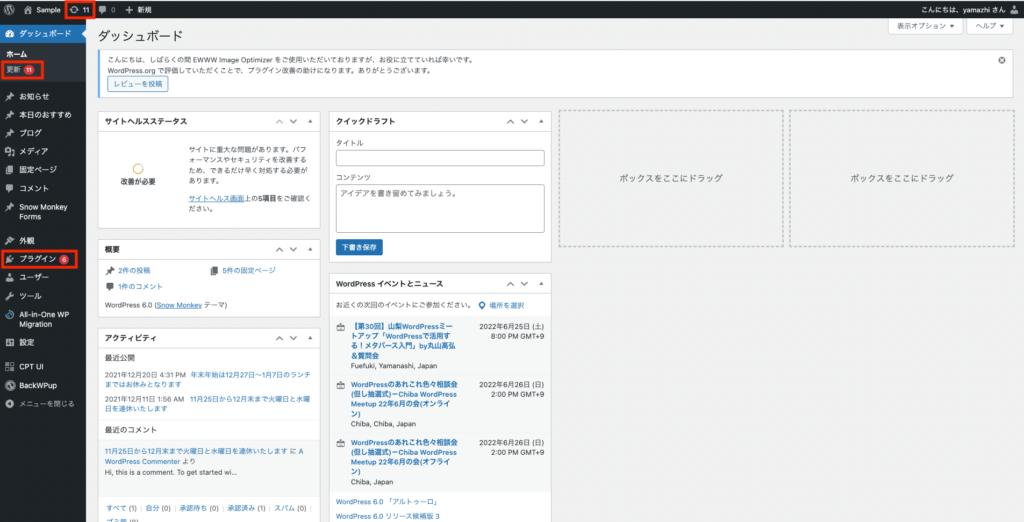The height and width of the screenshot is (522, 1024).
Task: Dismiss the EWWW Image Optimizer notice
Action: (1001, 60)
